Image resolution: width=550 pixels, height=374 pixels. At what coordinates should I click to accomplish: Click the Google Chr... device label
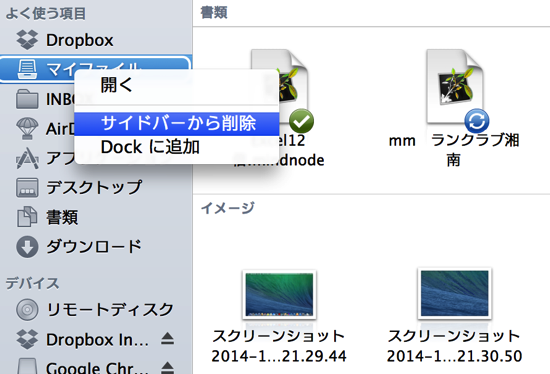click(x=97, y=367)
